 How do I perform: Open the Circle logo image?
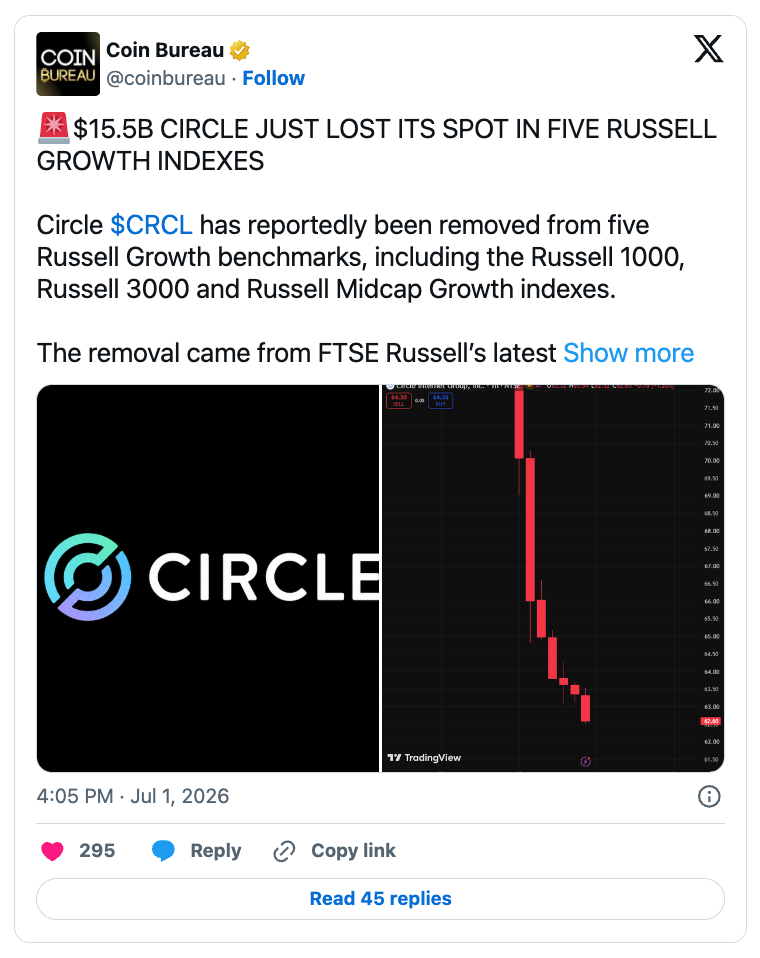tap(208, 578)
